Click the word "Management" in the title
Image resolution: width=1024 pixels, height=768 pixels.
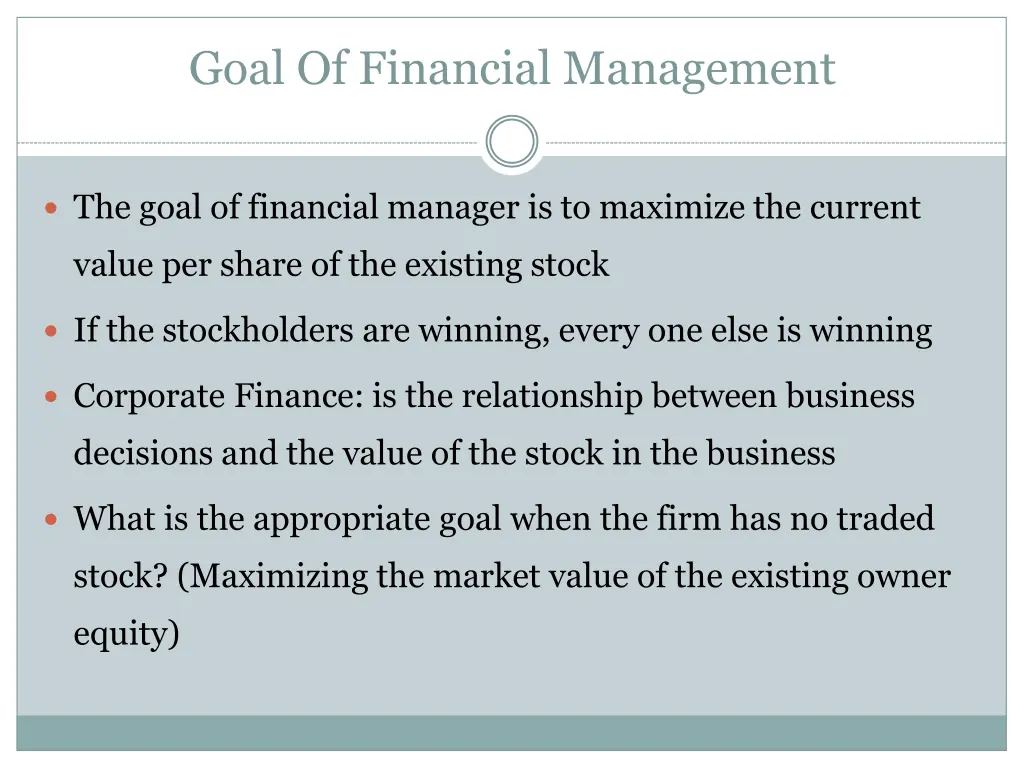tap(698, 69)
